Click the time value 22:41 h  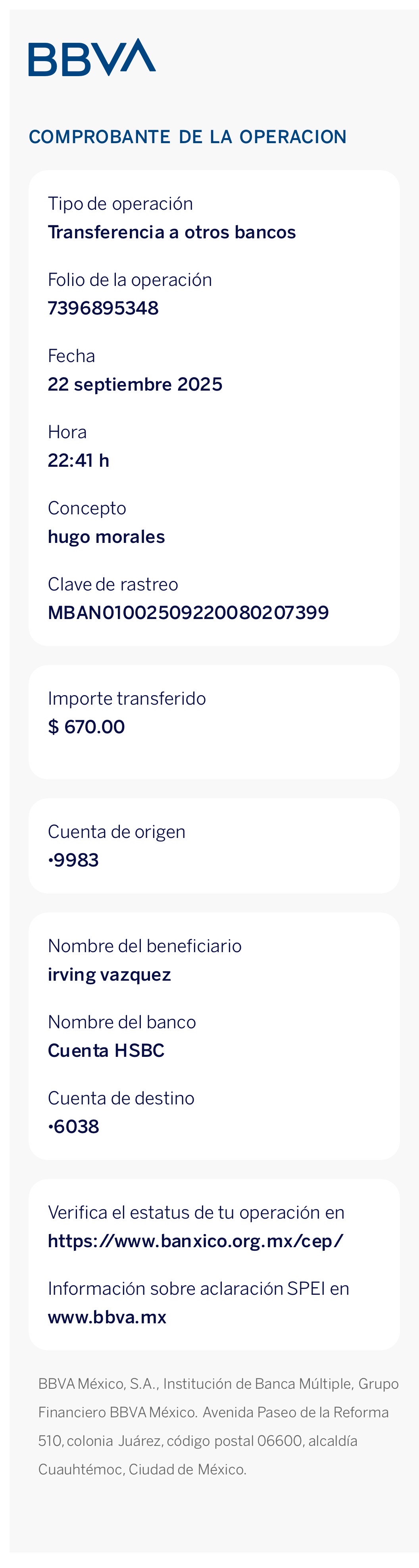coord(79,460)
